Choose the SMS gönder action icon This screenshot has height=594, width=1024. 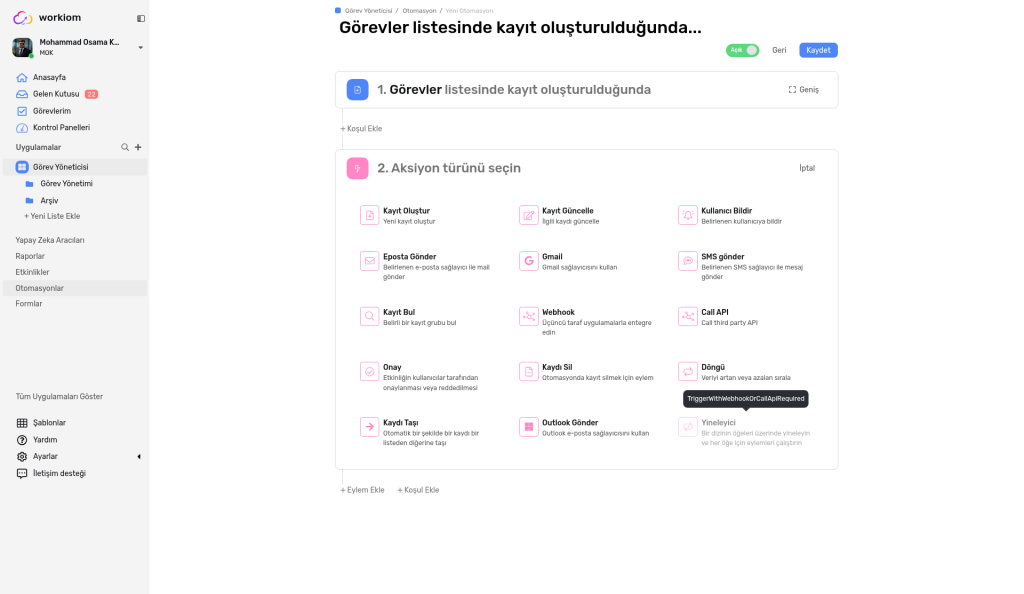[688, 261]
